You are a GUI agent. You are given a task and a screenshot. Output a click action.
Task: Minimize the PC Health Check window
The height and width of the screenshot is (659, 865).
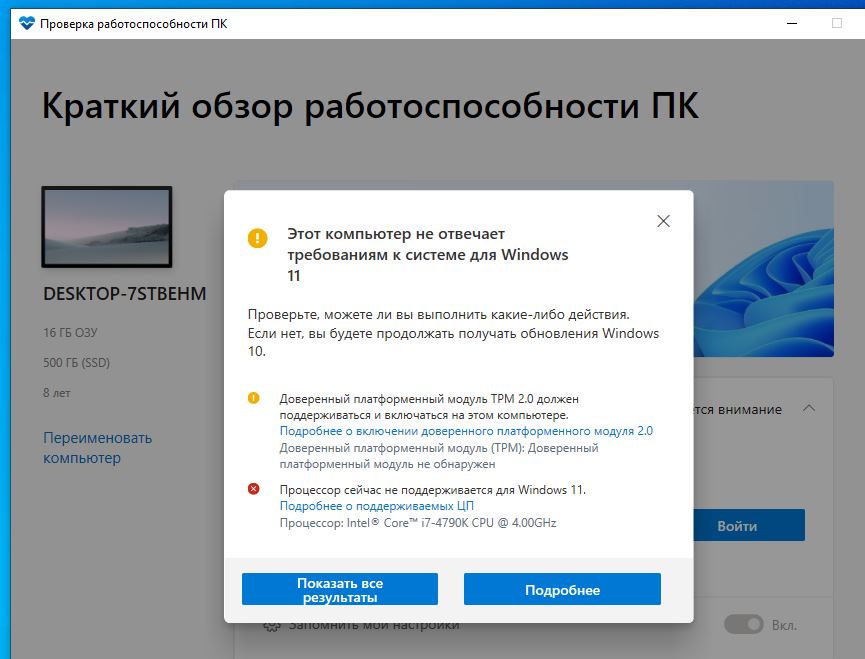click(792, 23)
